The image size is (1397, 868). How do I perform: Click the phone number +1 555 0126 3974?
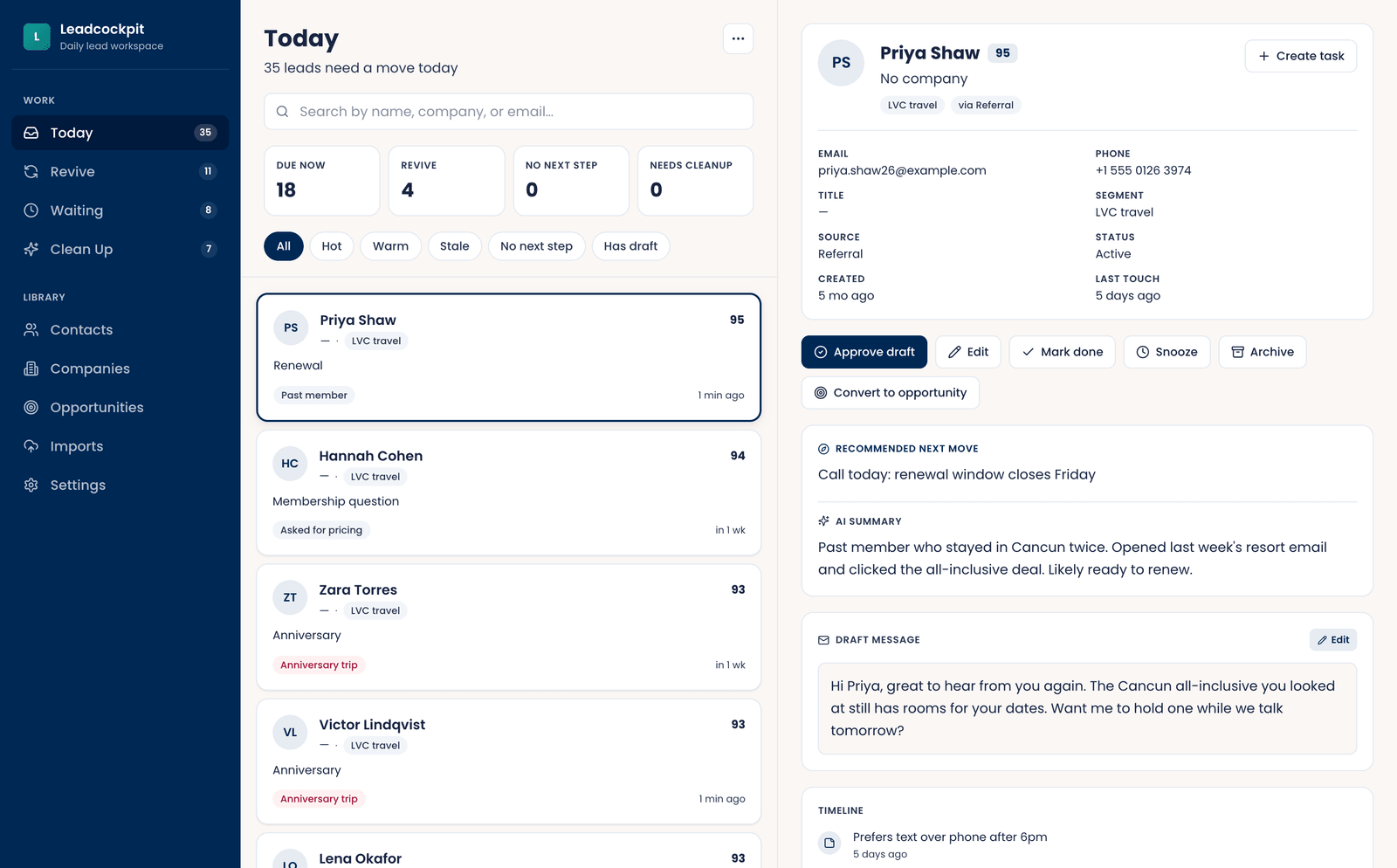coord(1143,170)
